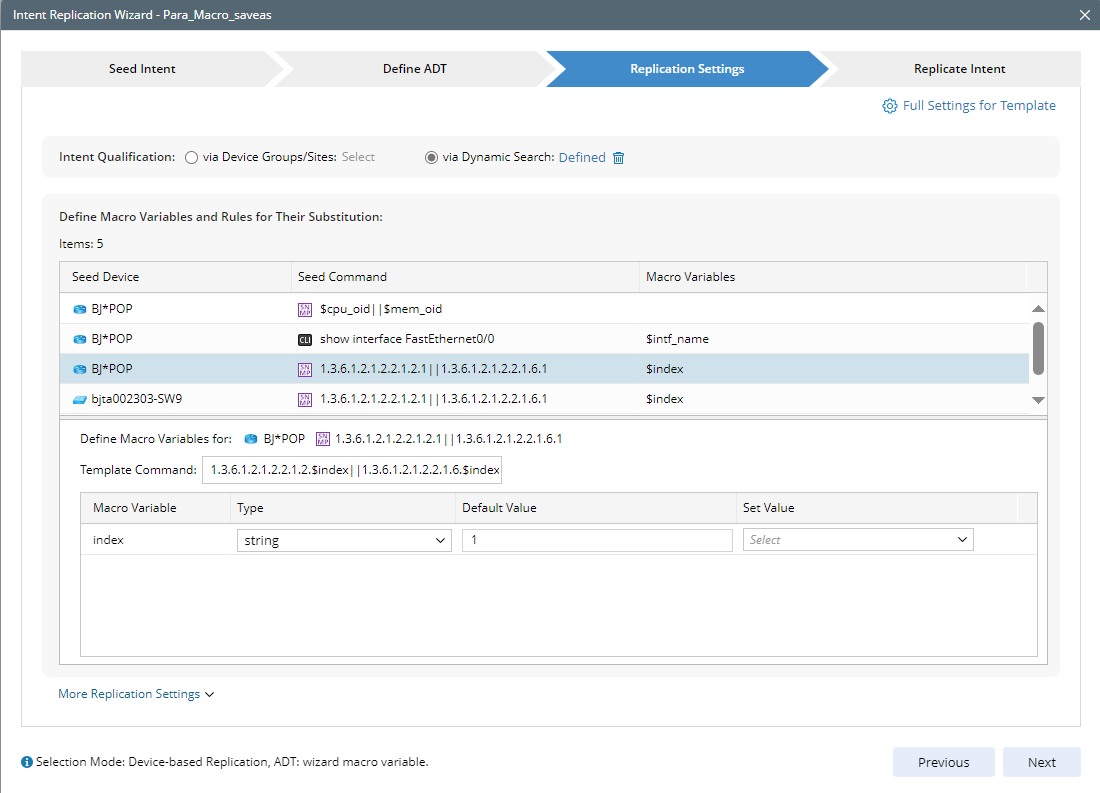Viewport: 1100px width, 793px height.
Task: Open the Type dropdown set to string
Action: 344,540
